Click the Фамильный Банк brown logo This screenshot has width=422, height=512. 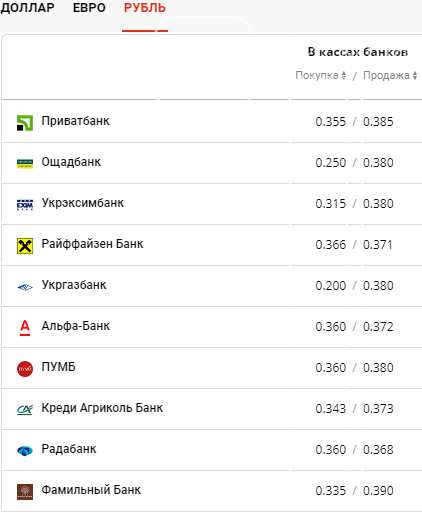click(x=25, y=492)
